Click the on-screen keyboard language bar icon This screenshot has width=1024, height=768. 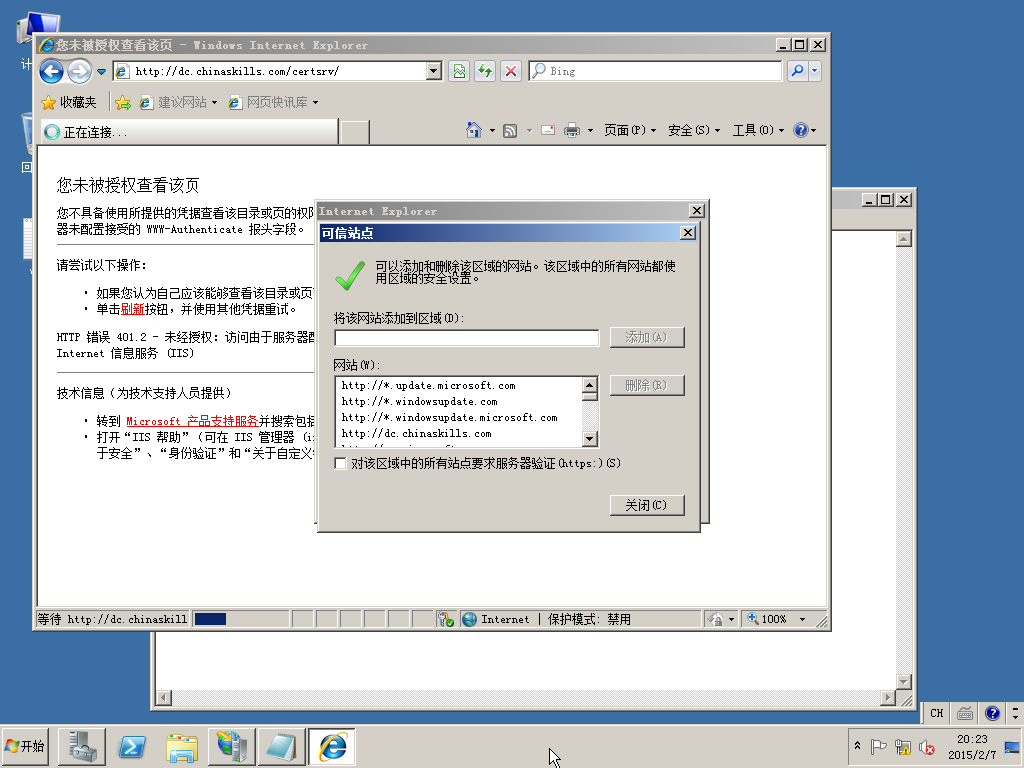click(x=965, y=713)
